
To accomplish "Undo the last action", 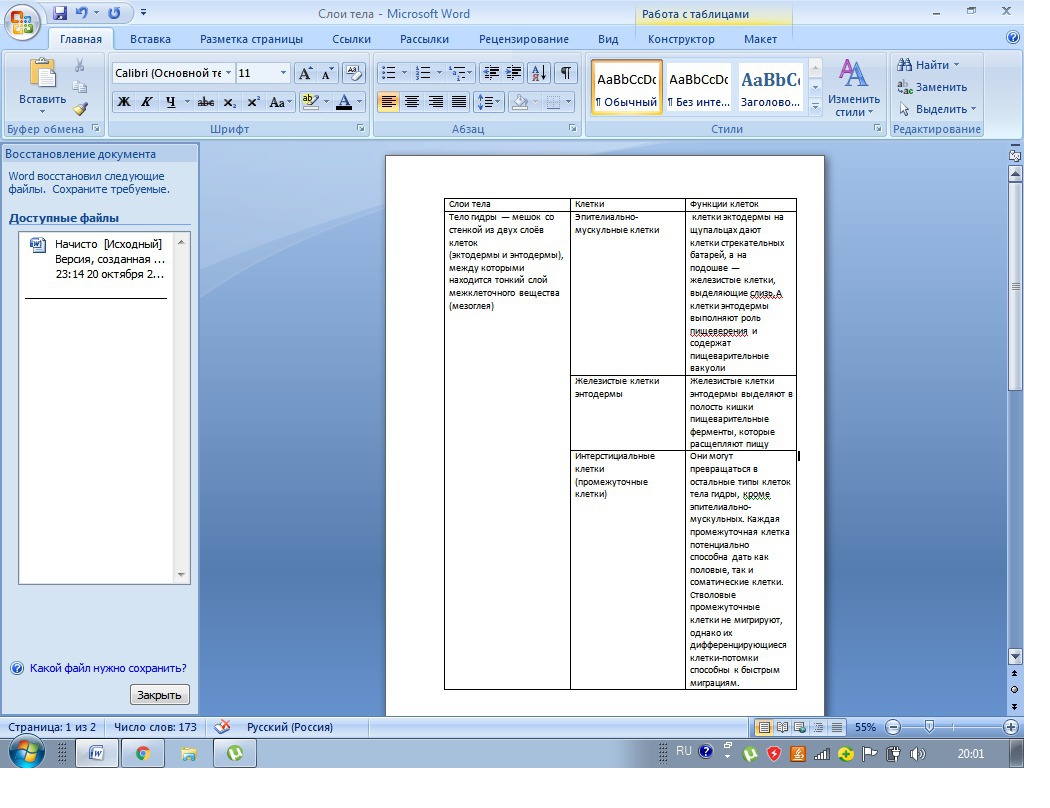I will click(x=82, y=13).
